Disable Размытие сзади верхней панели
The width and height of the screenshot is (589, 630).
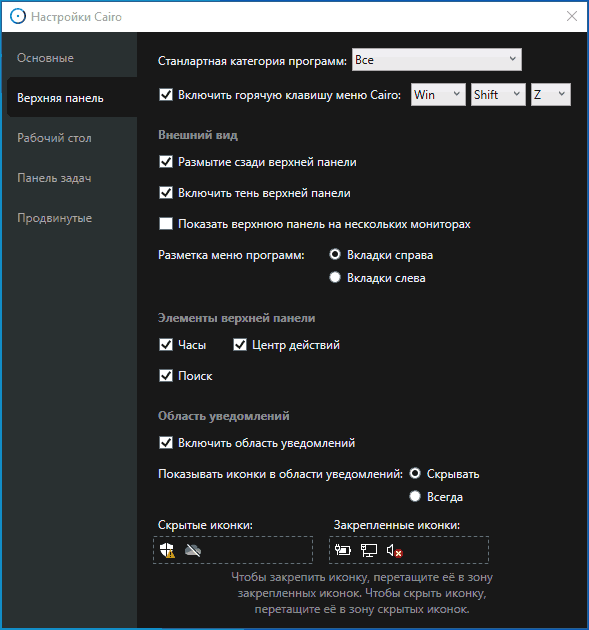point(166,162)
